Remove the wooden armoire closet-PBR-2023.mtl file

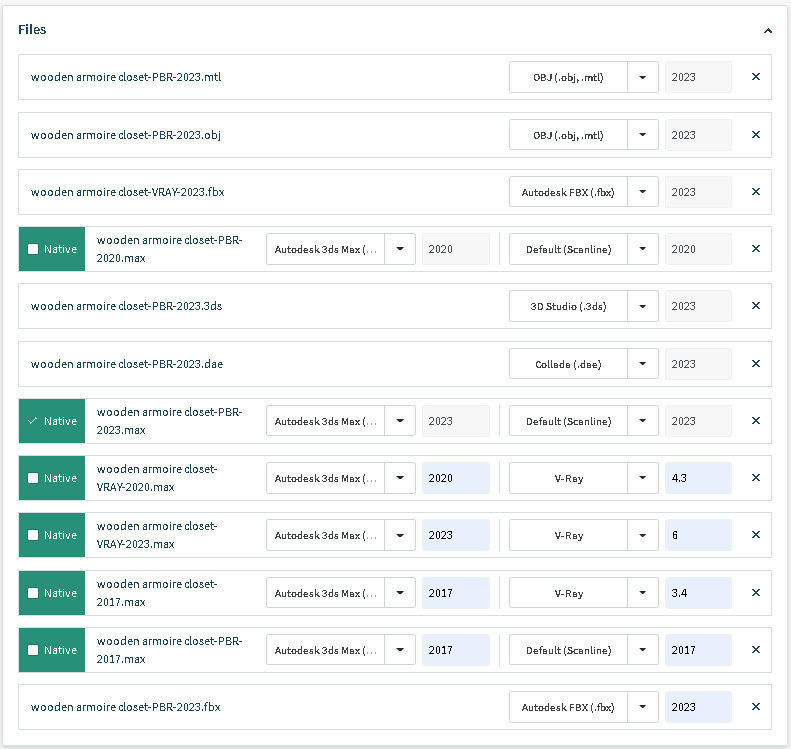pyautogui.click(x=755, y=77)
